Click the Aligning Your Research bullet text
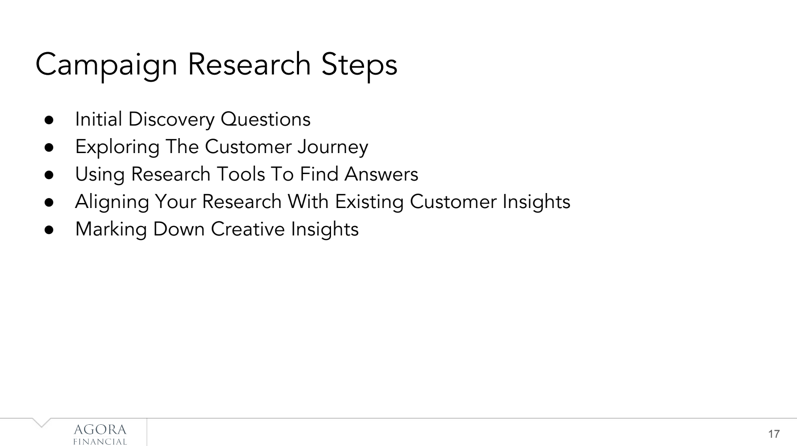797x446 pixels. click(x=323, y=202)
